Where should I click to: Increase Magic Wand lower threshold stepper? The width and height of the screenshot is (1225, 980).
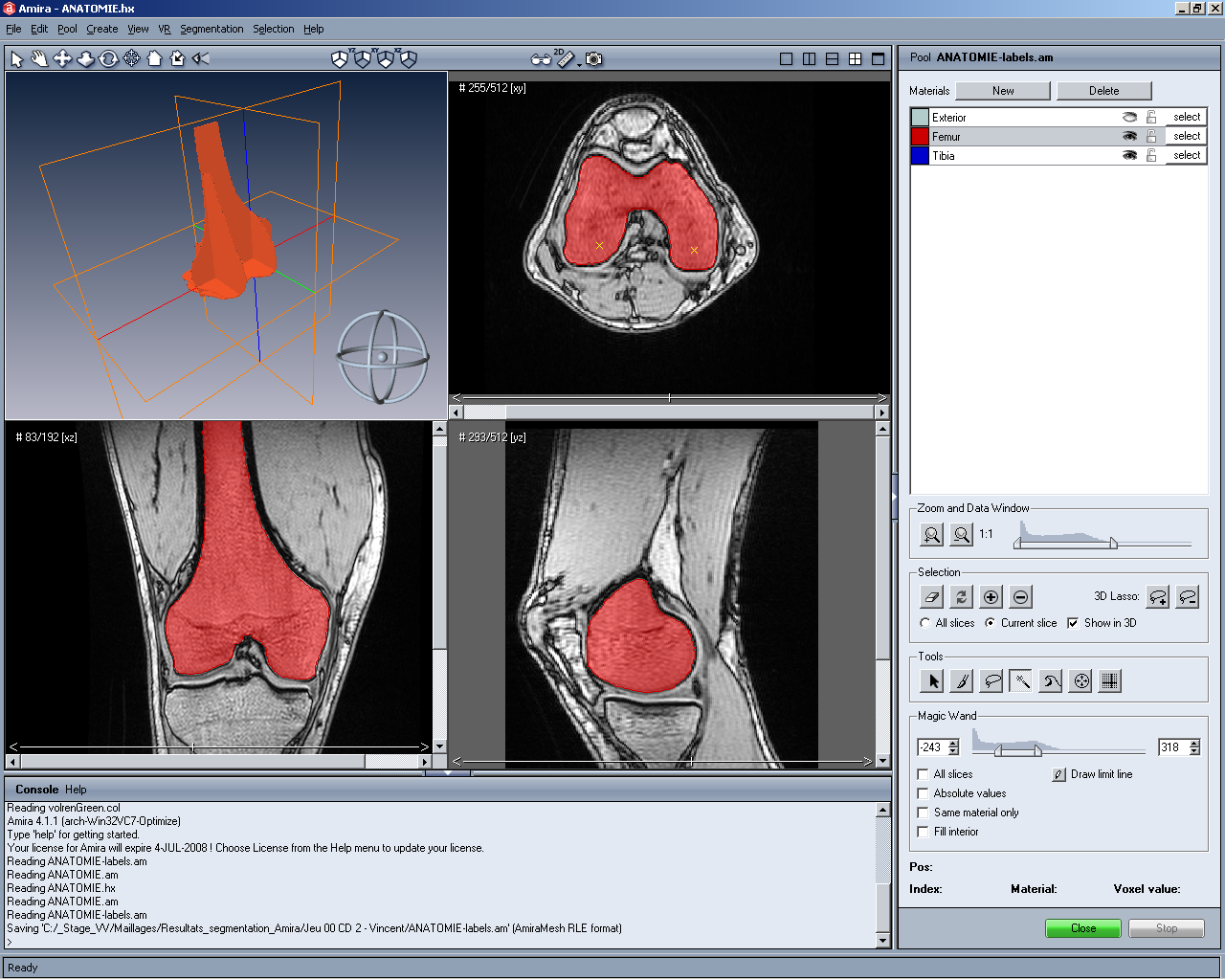pos(953,743)
